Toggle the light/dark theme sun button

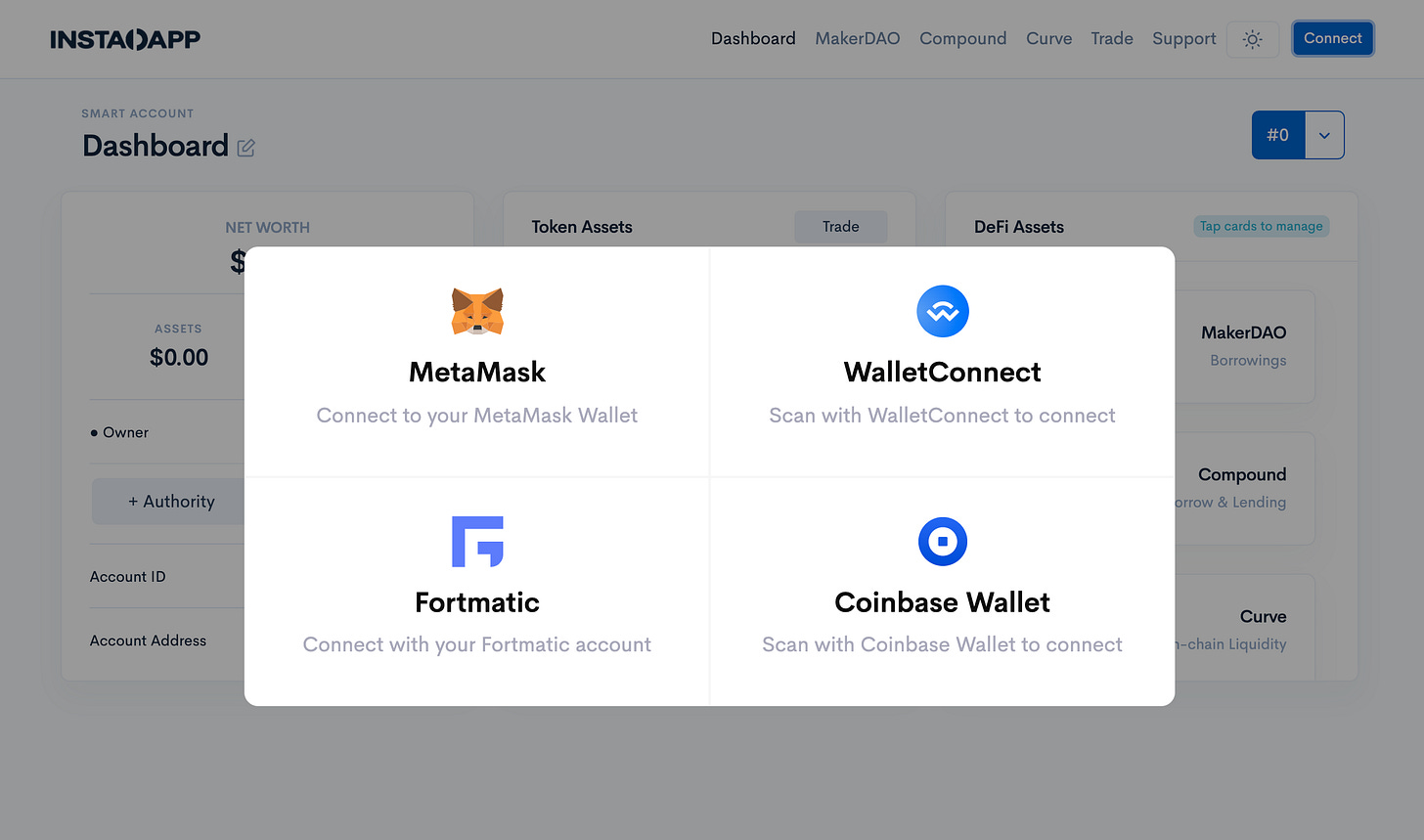[1252, 39]
